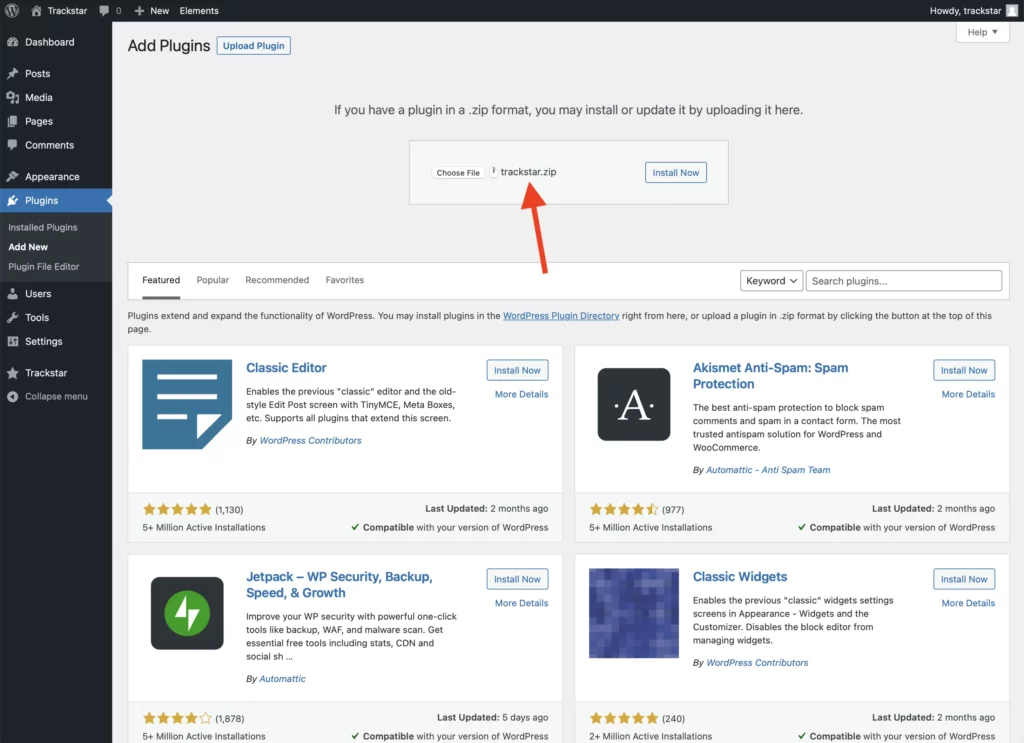Click the user avatar in the admin bar
The image size is (1024, 743).
(1012, 10)
